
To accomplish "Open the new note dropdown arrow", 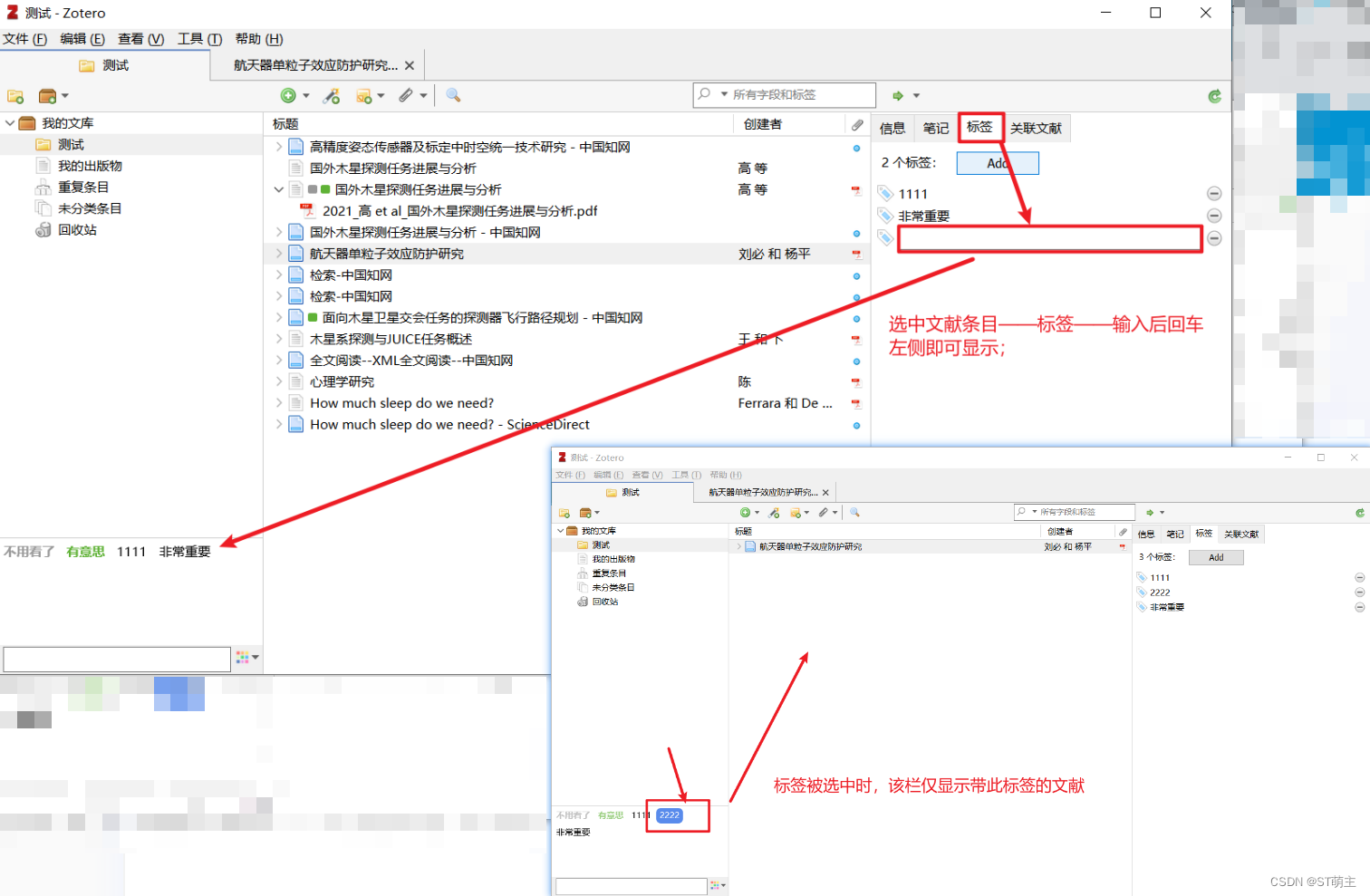I will 381,96.
